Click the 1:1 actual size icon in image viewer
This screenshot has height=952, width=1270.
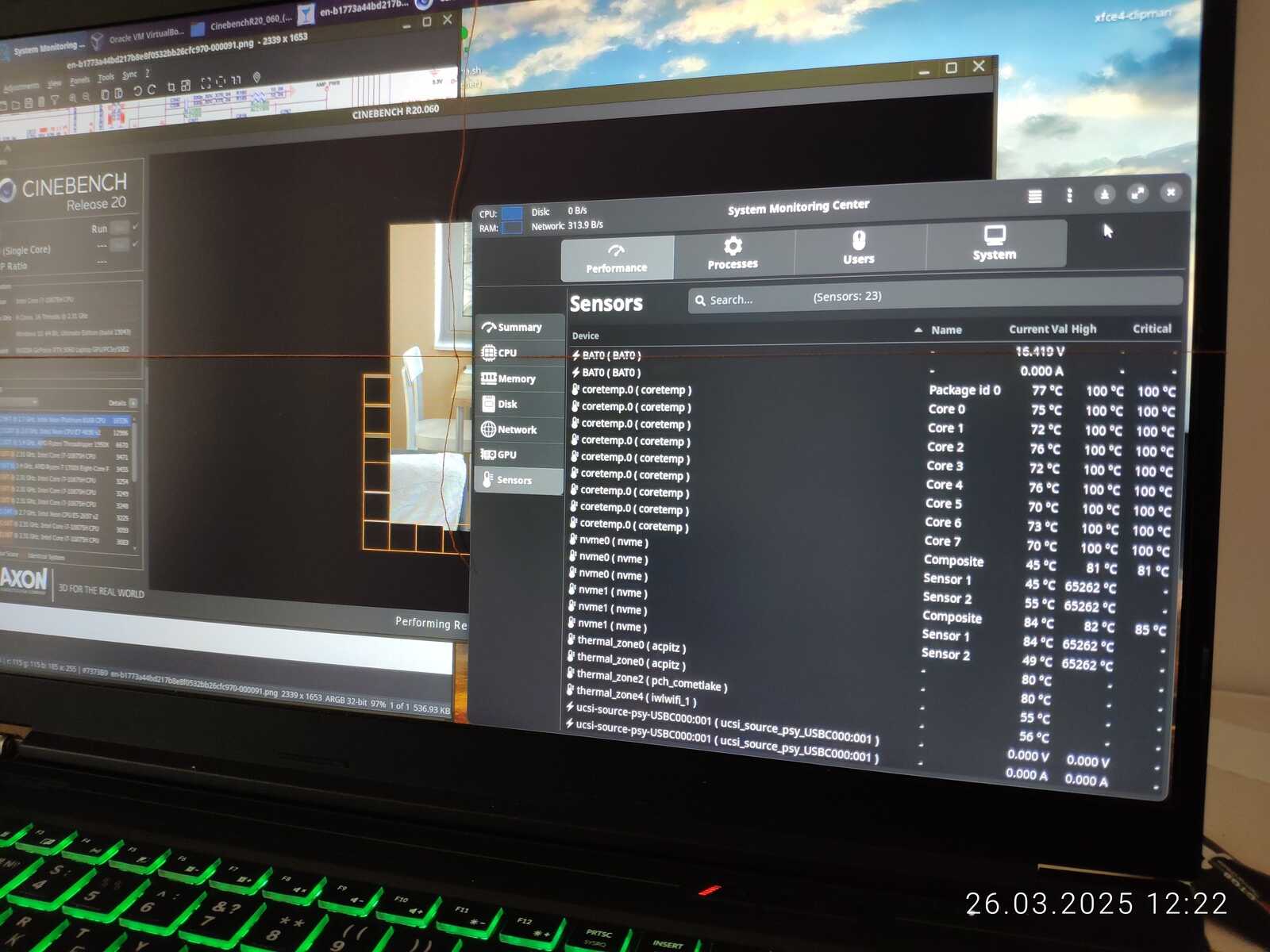tap(236, 80)
